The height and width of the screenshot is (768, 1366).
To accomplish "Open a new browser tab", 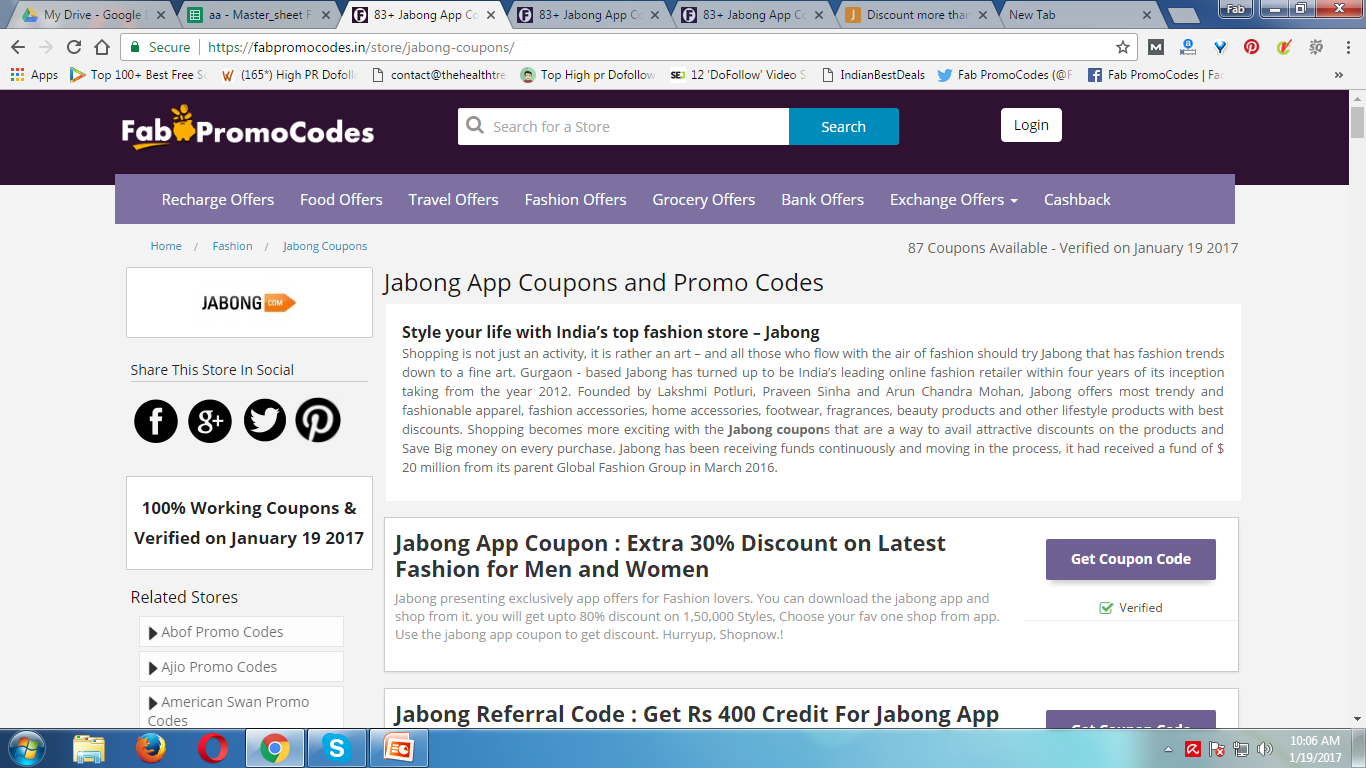I will click(x=1183, y=16).
